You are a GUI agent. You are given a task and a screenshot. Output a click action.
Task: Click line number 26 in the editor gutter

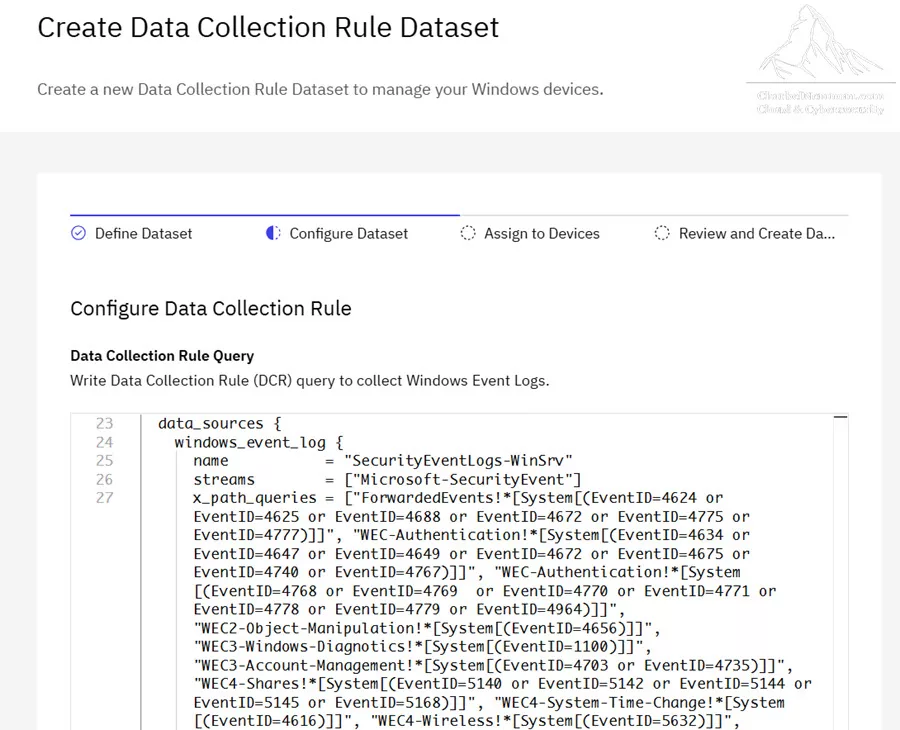[x=104, y=480]
